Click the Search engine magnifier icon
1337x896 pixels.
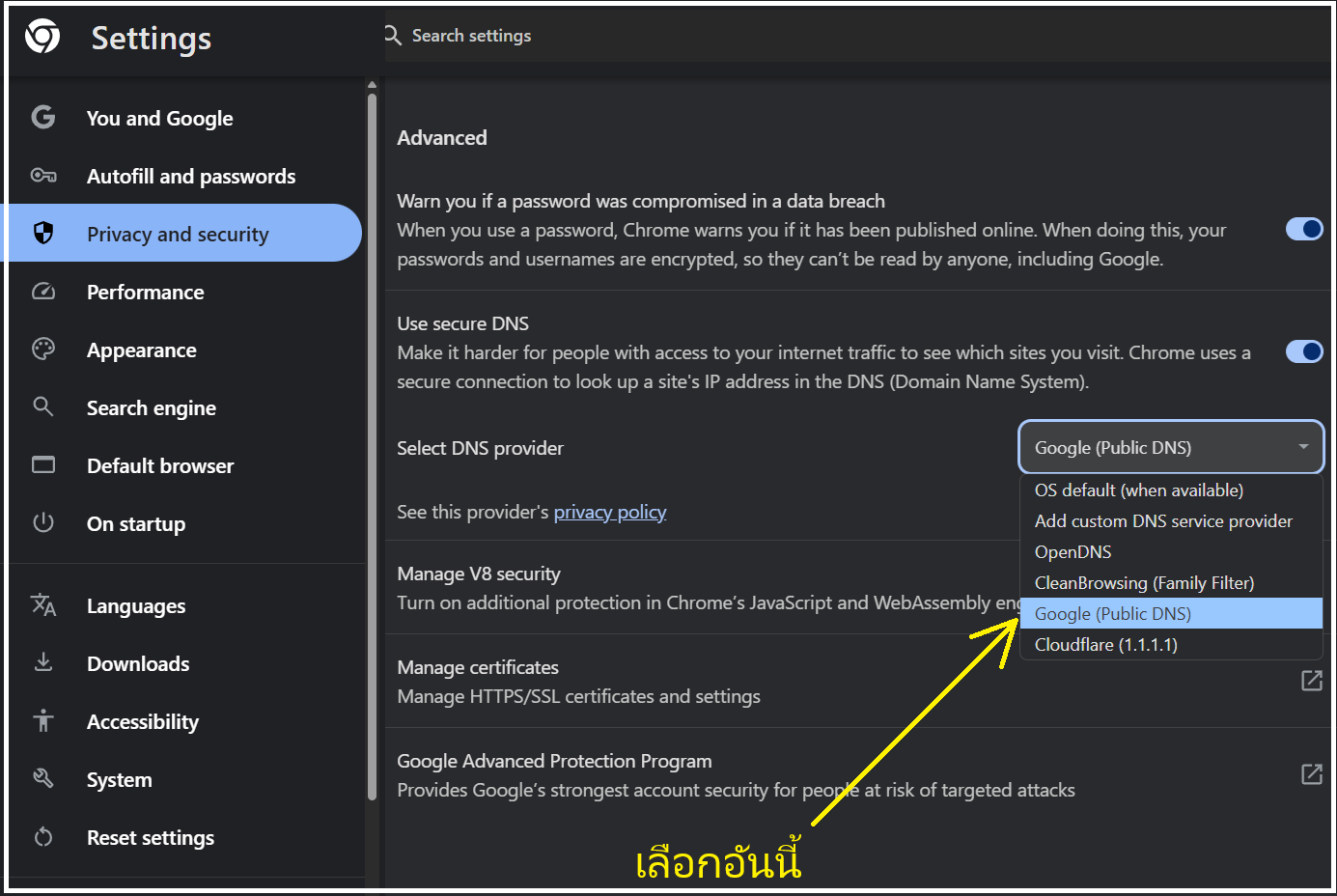pyautogui.click(x=43, y=406)
